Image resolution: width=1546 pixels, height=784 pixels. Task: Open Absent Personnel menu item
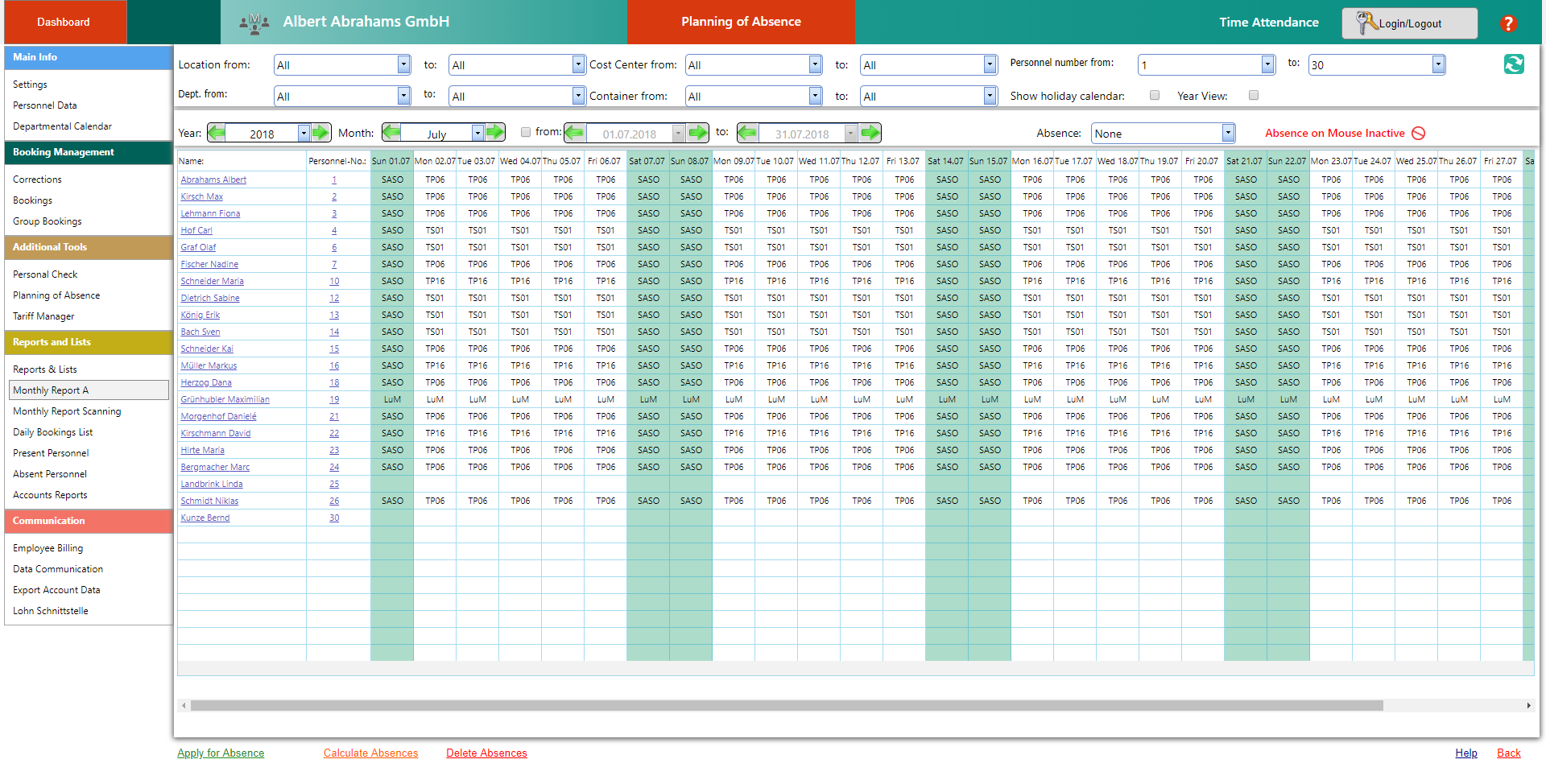click(50, 474)
